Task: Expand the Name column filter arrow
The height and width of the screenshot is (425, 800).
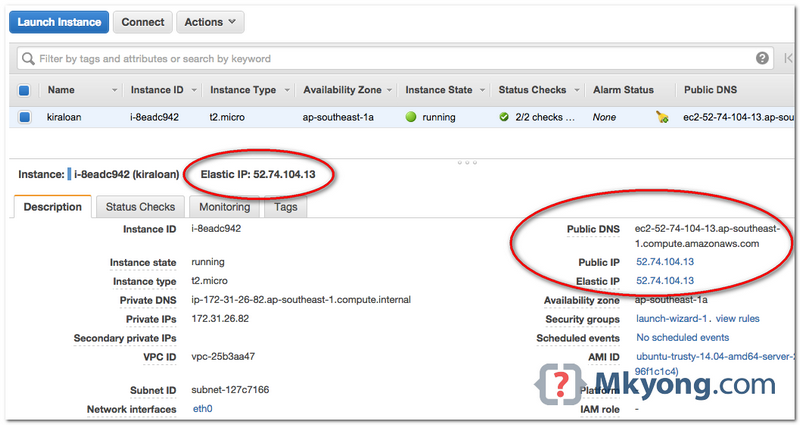Action: coord(115,90)
